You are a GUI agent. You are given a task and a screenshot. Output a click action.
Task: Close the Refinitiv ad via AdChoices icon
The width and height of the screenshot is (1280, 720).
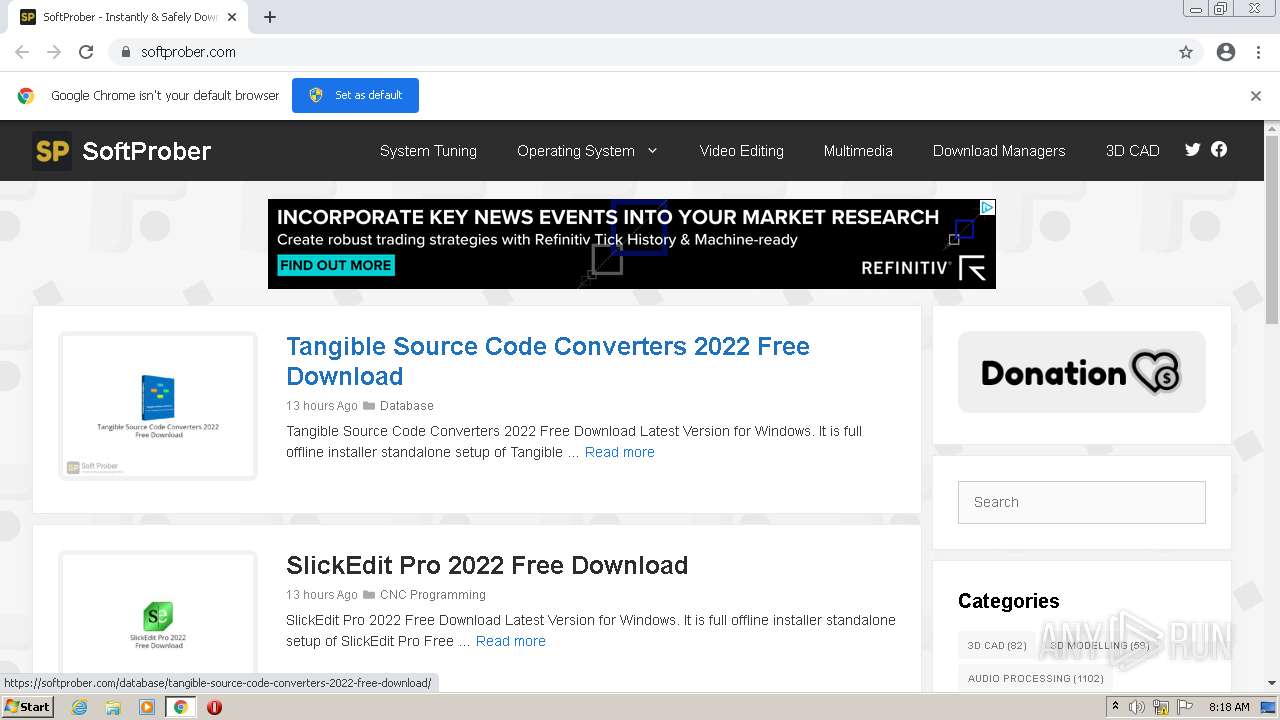986,208
